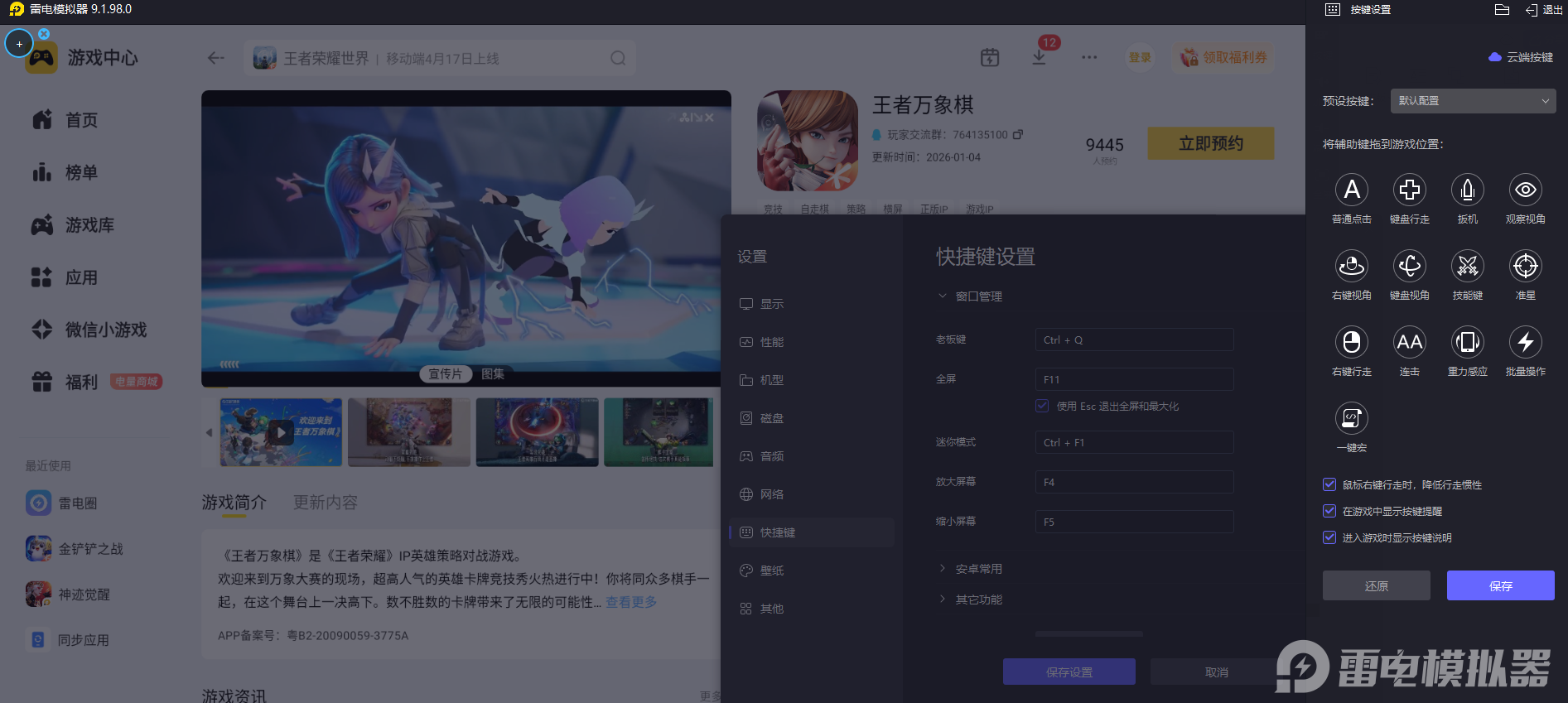Viewport: 1568px width, 703px height.
Task: Choose the 一键宏 macro icon
Action: [1352, 419]
